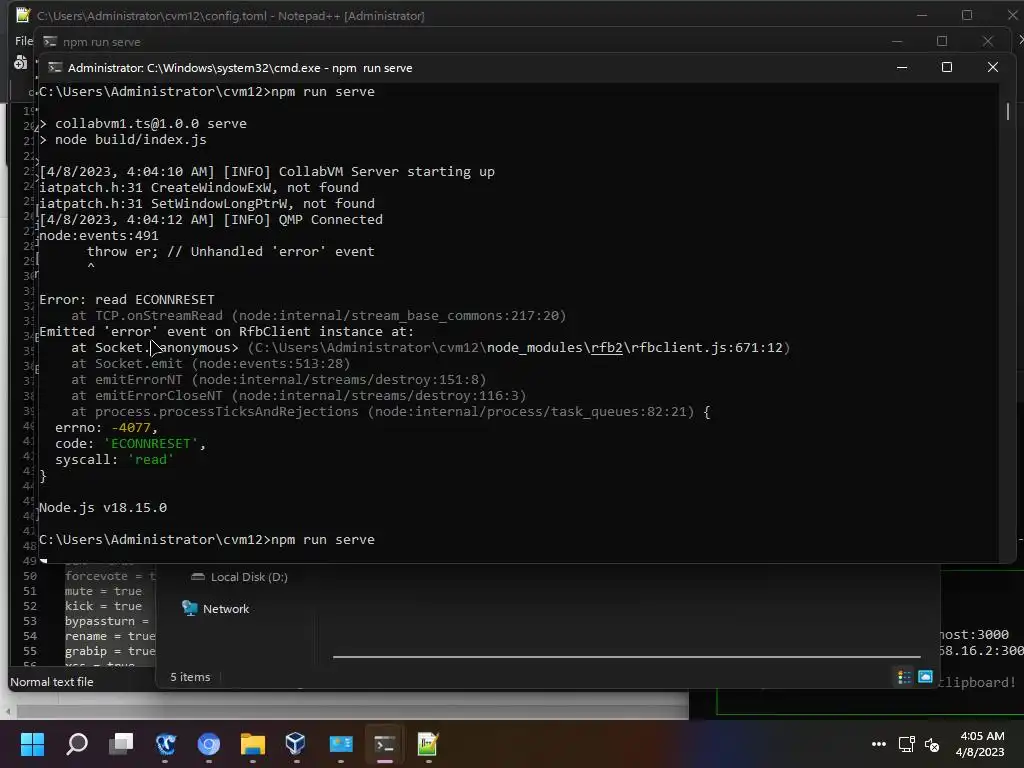The height and width of the screenshot is (768, 1024).
Task: Maximize the Notepad++ window
Action: click(x=967, y=15)
